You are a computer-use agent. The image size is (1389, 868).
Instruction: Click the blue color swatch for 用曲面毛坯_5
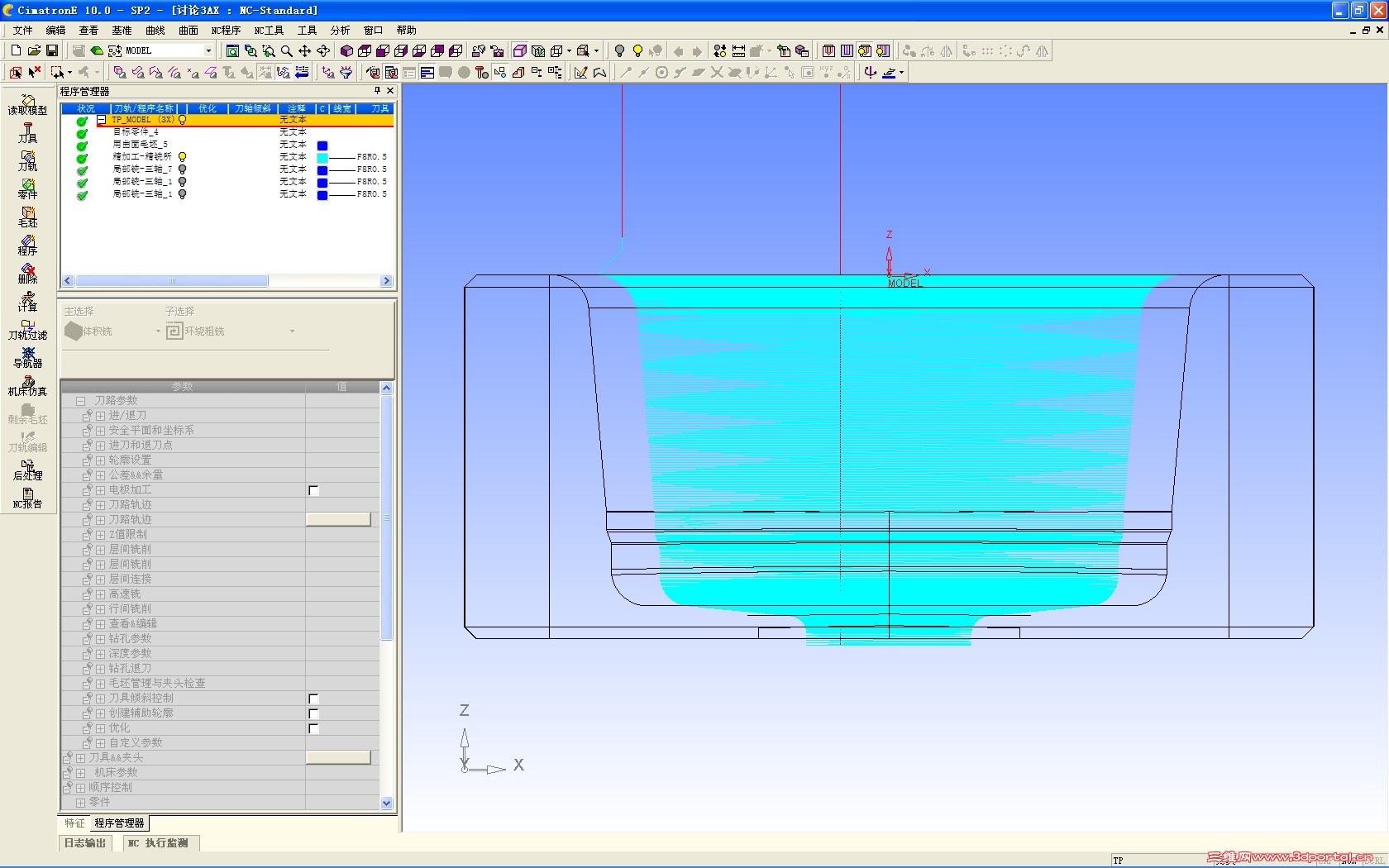coord(322,145)
